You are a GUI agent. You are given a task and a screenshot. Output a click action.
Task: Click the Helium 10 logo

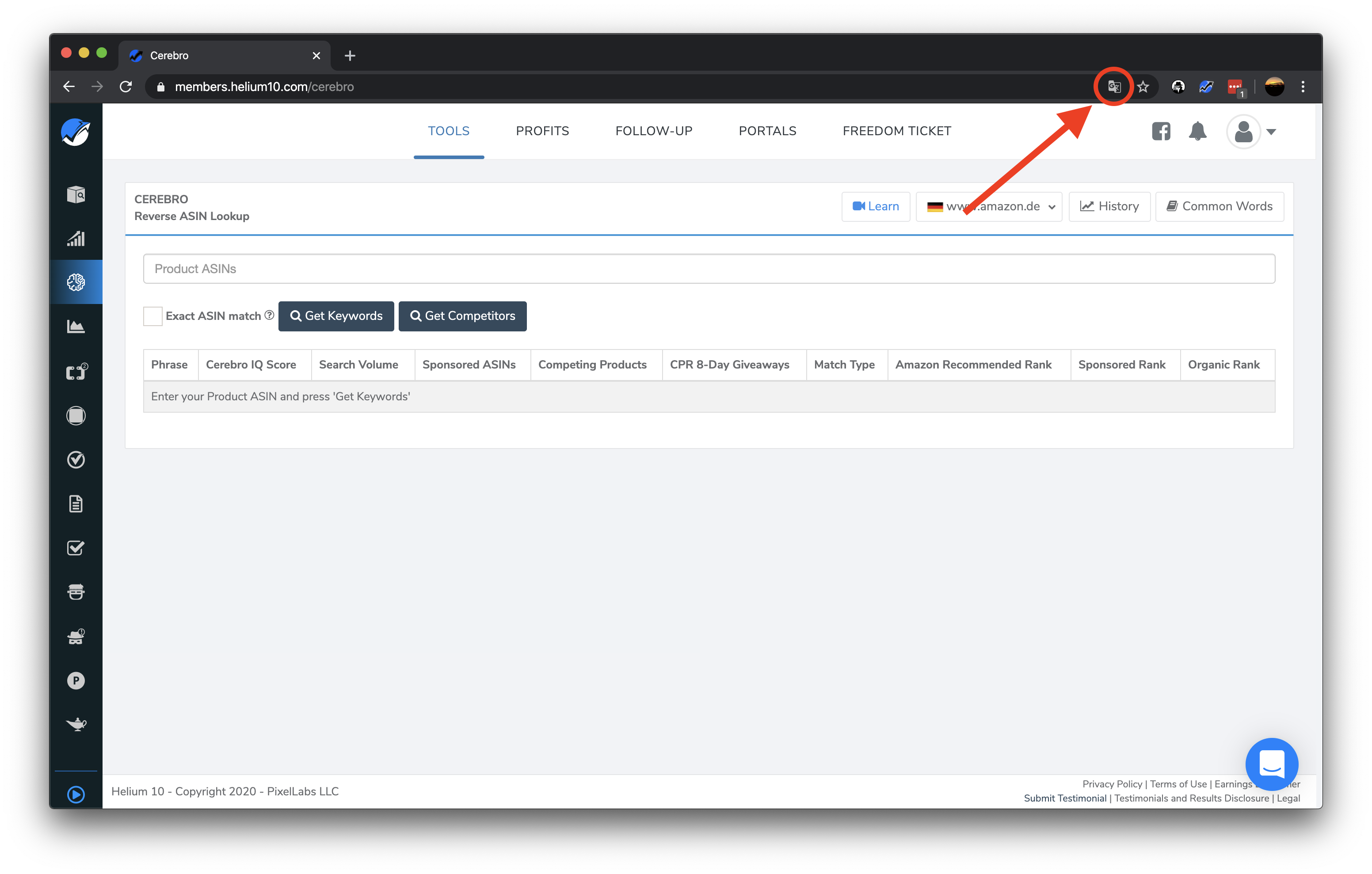[x=76, y=132]
